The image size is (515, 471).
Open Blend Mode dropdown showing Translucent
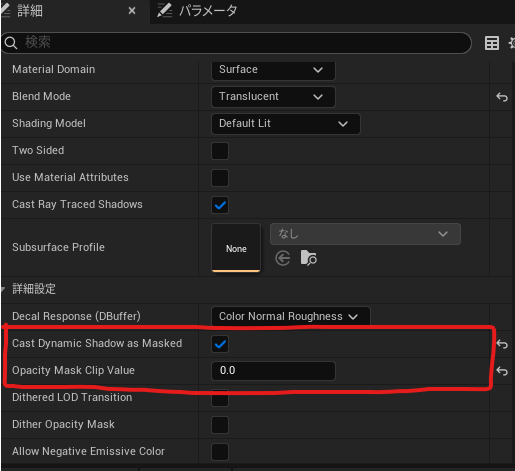point(273,97)
